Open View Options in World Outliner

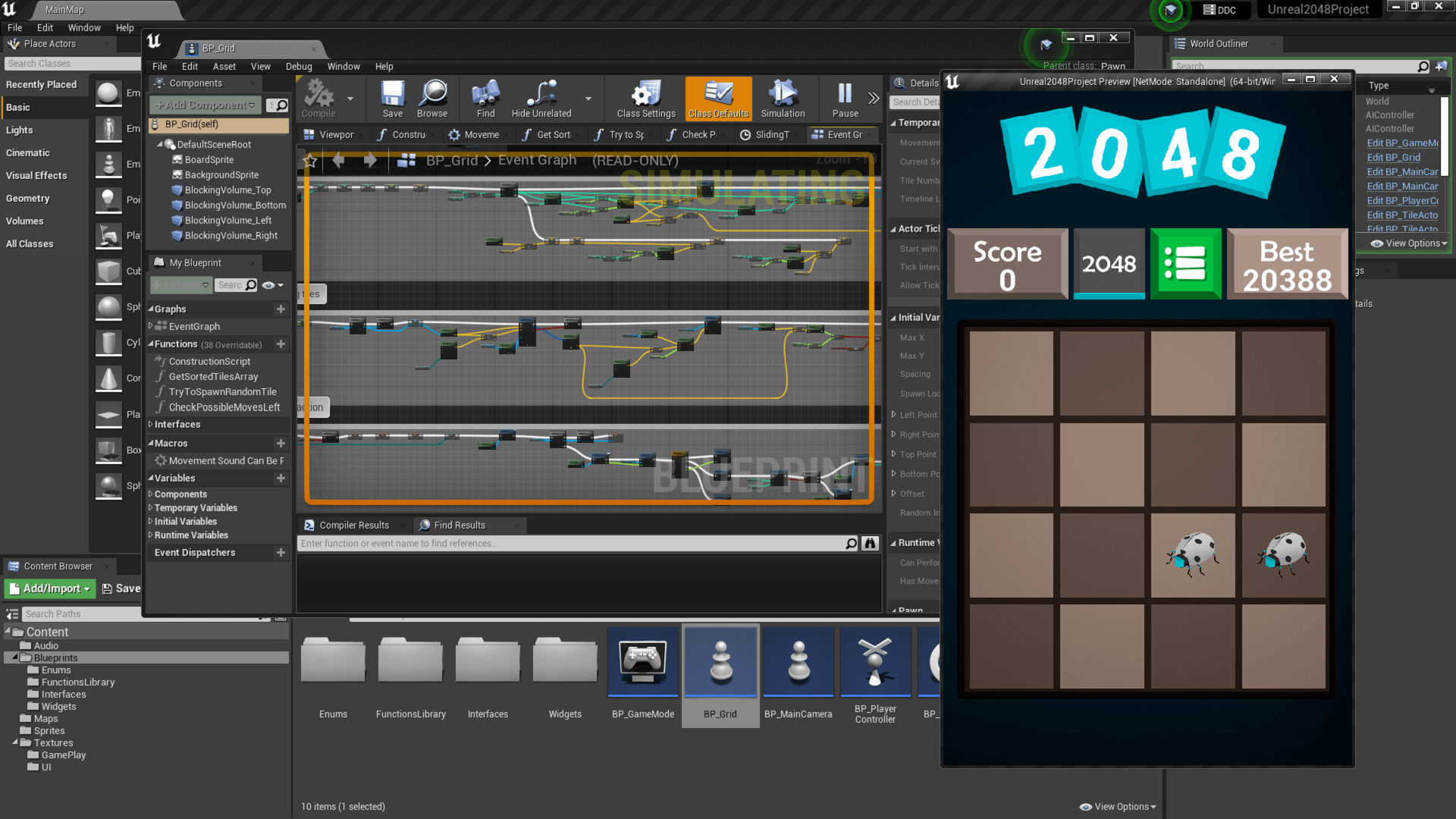click(x=1409, y=243)
